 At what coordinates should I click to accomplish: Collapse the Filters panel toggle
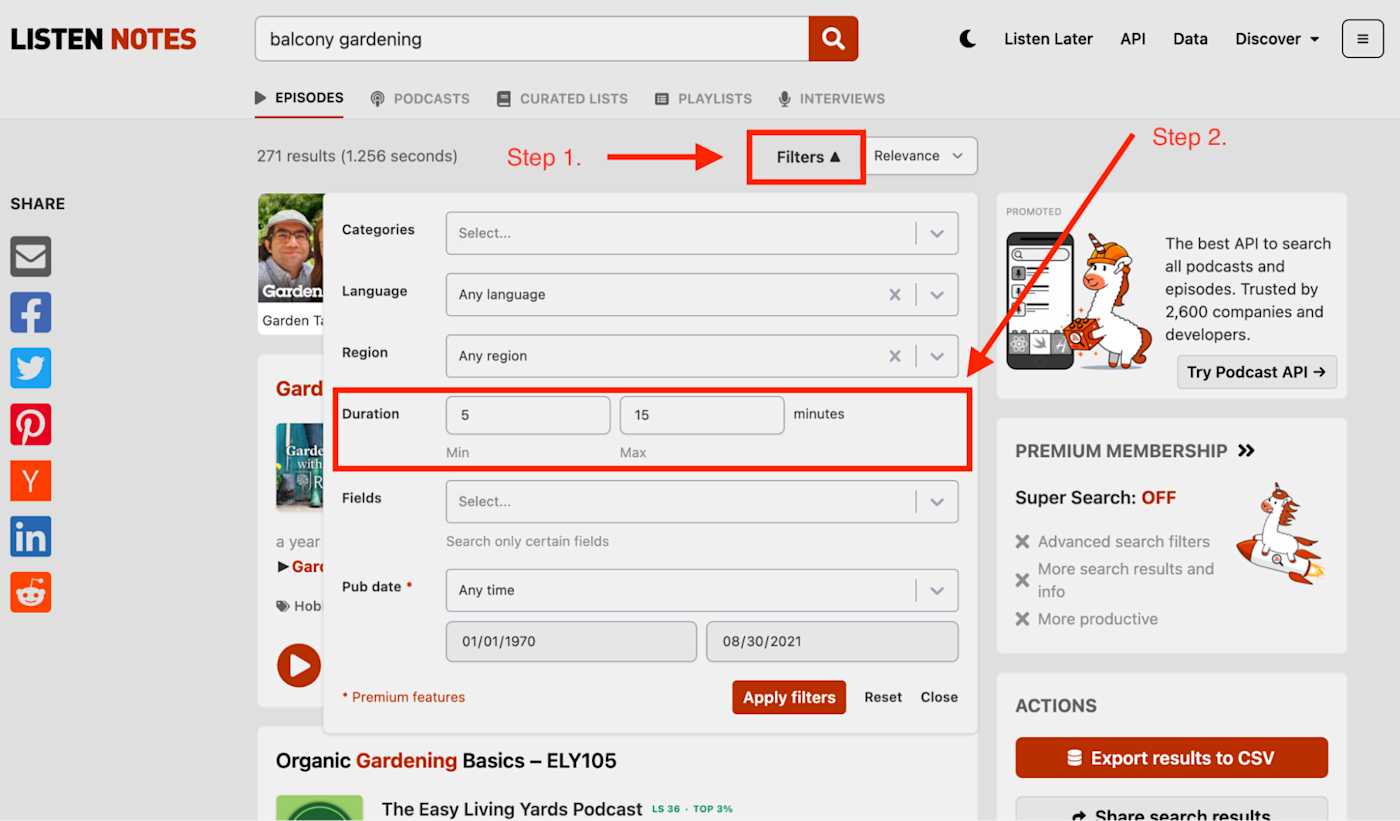tap(808, 157)
